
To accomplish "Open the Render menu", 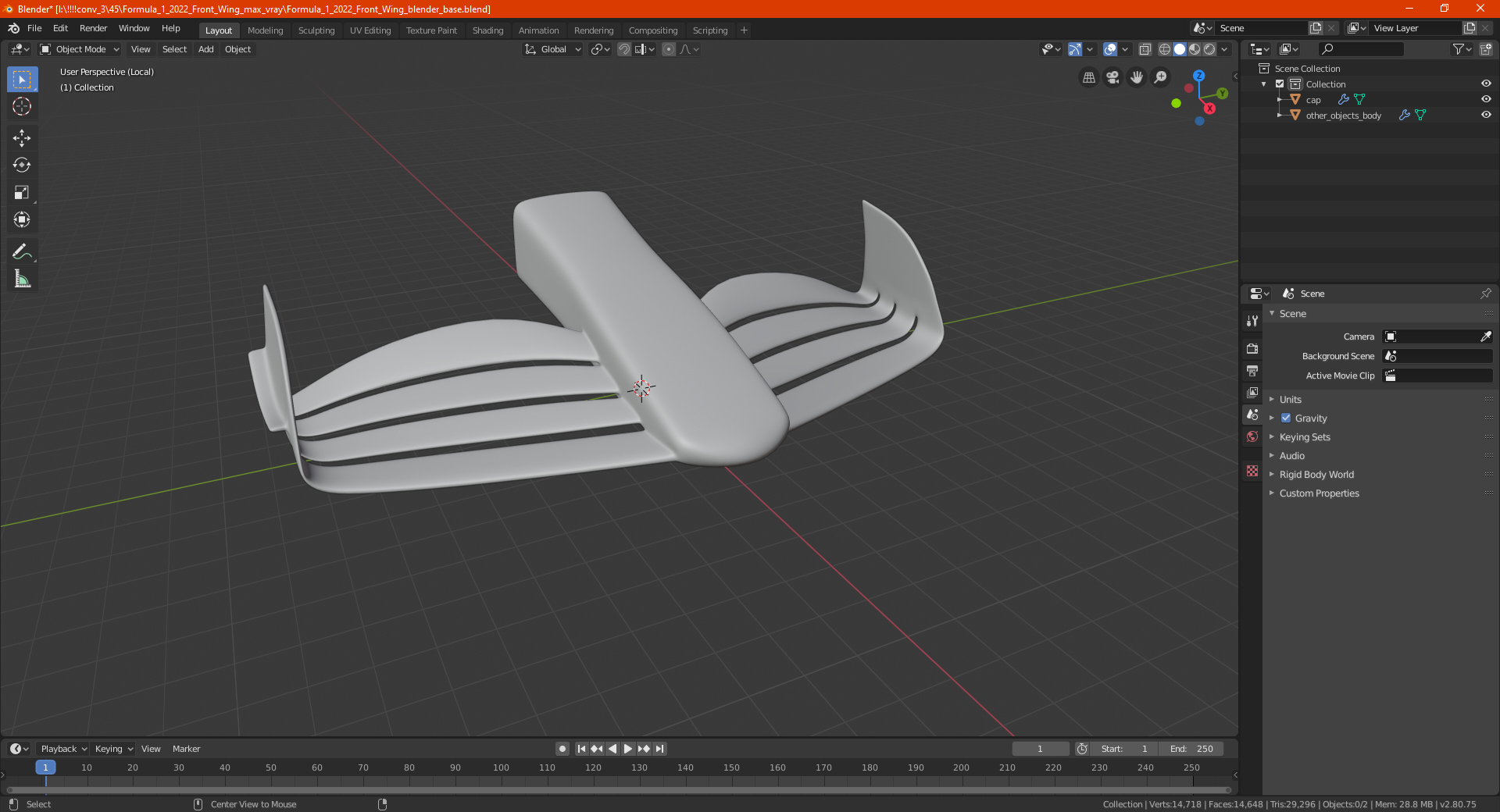I will pos(93,28).
